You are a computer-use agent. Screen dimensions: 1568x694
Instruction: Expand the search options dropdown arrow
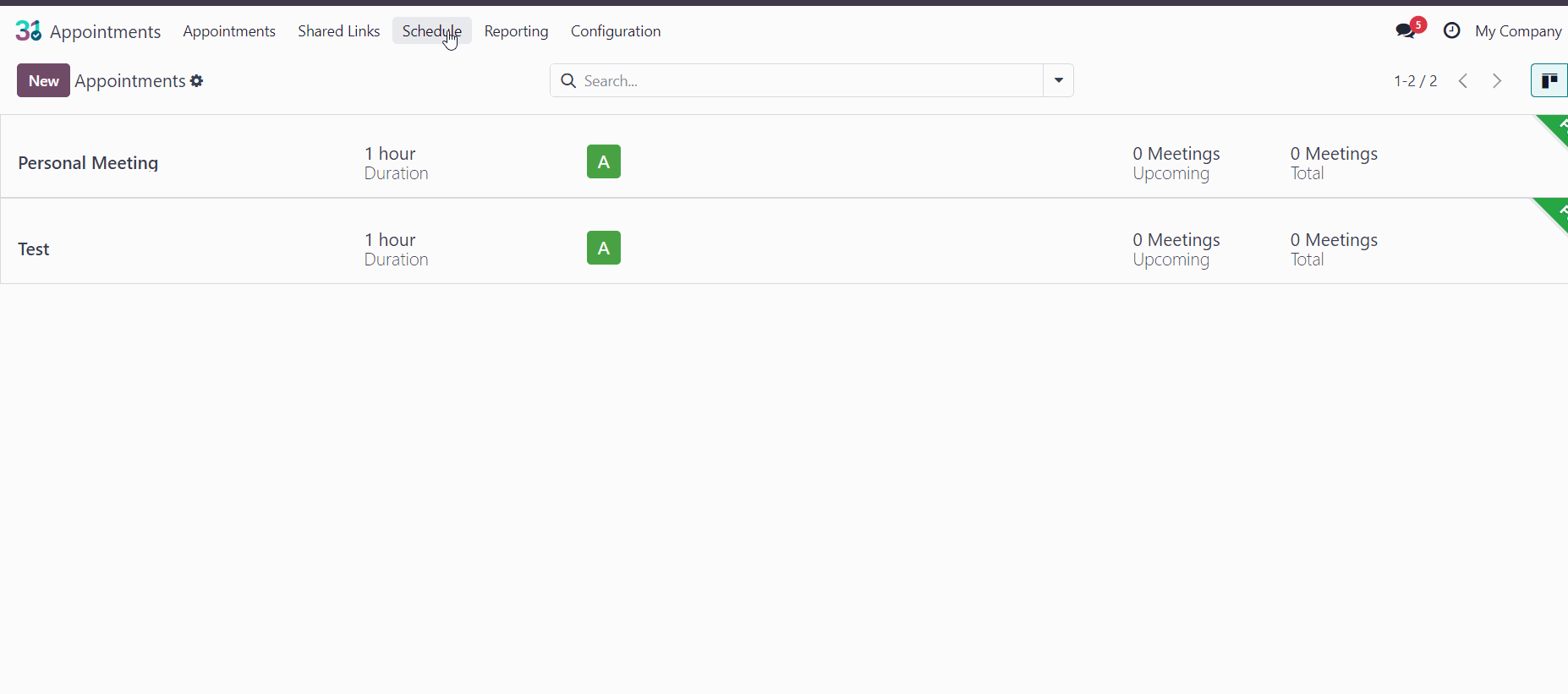(x=1059, y=81)
